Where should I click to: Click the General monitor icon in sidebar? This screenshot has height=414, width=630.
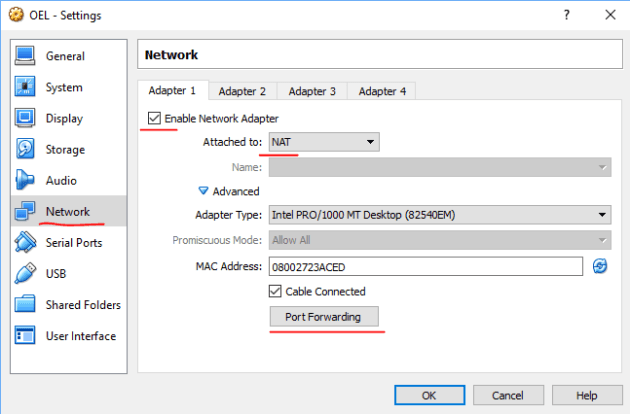click(25, 55)
